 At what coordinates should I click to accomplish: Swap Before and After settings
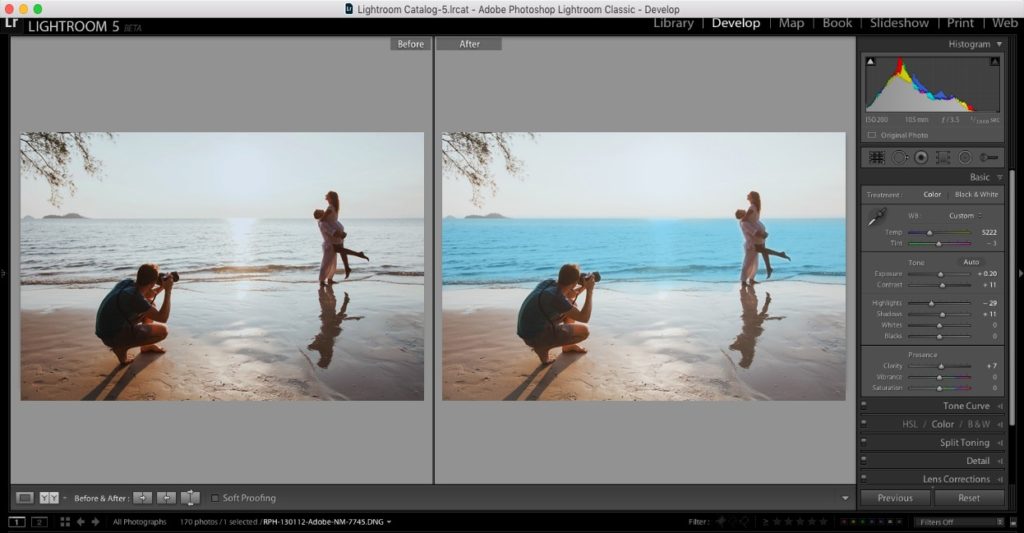coord(190,498)
